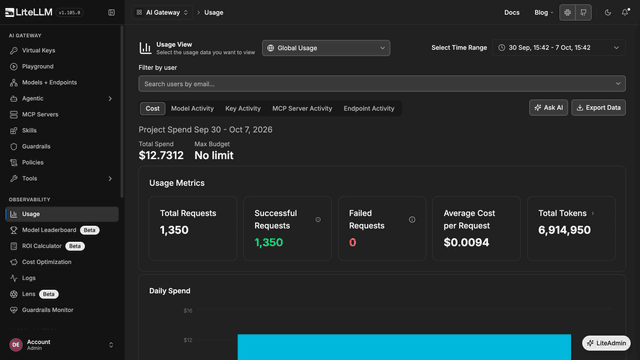
Task: Open the Model Leaderboard page
Action: [x=61, y=230]
